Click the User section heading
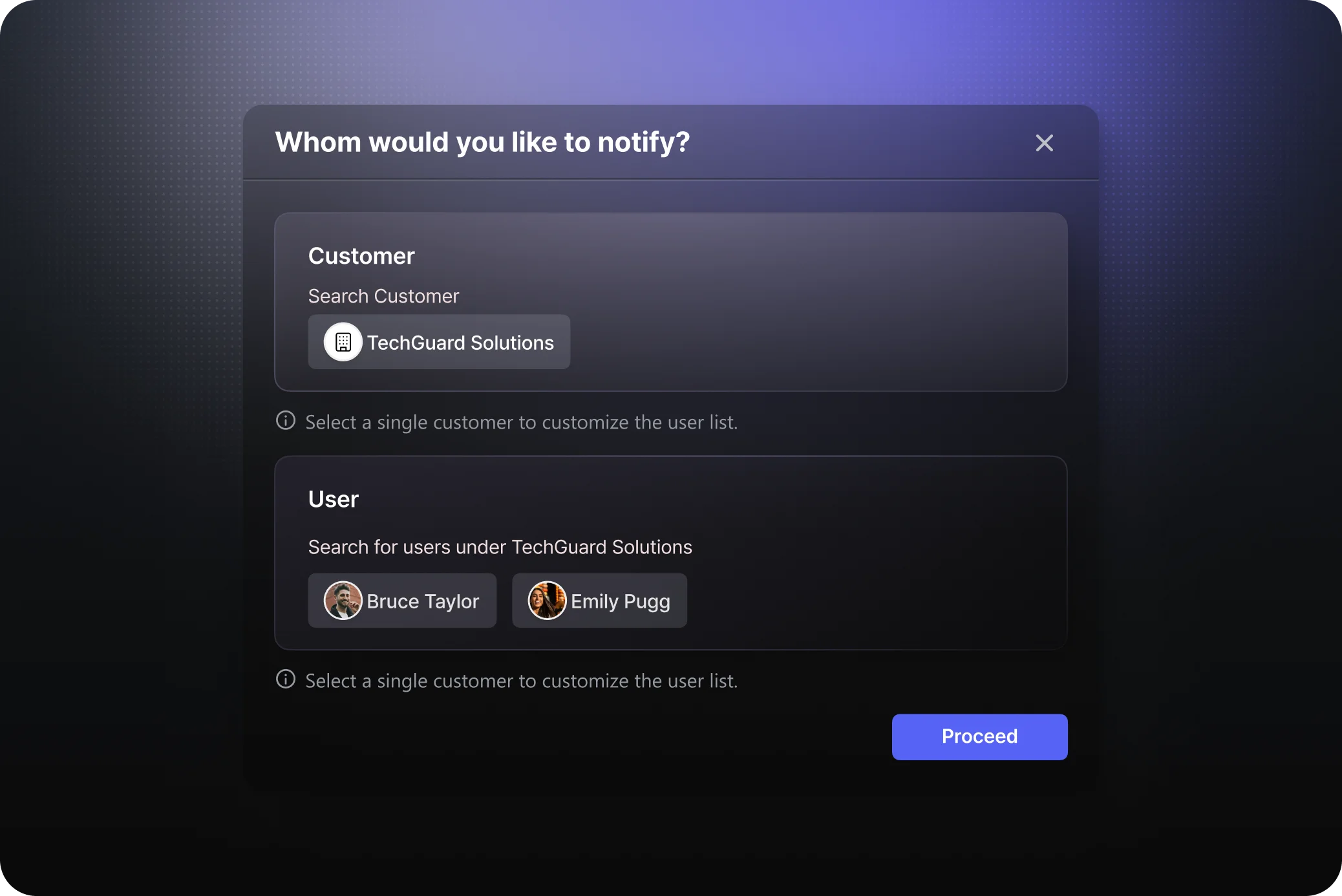This screenshot has height=896, width=1342. point(333,499)
